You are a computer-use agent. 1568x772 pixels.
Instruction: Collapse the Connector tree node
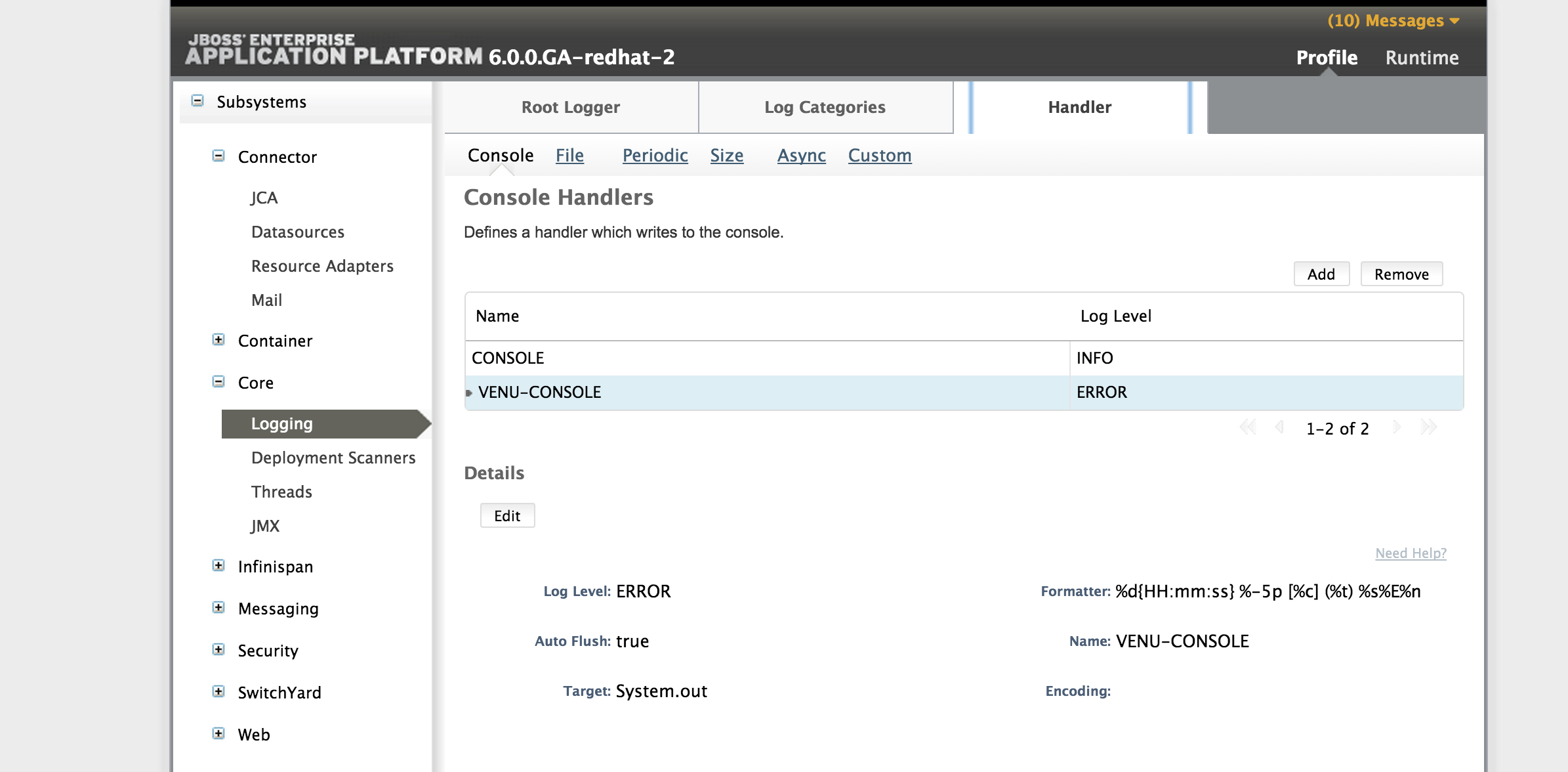218,156
